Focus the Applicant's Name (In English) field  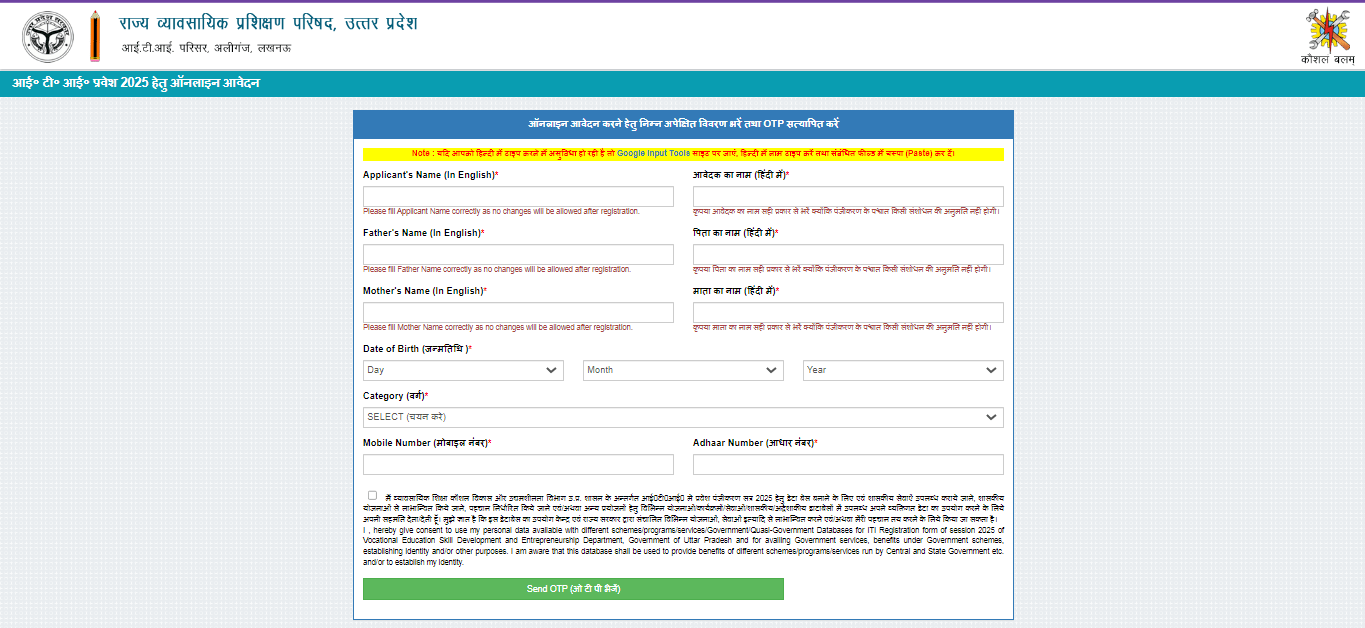518,196
